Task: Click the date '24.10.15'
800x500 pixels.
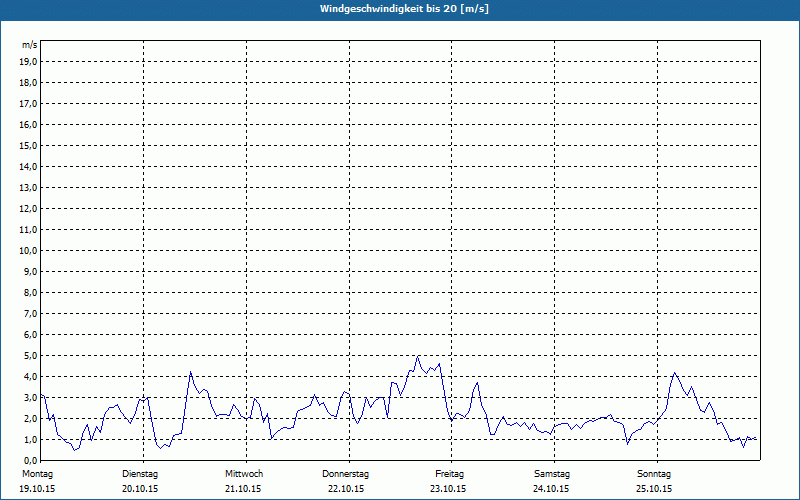Action: 551,489
